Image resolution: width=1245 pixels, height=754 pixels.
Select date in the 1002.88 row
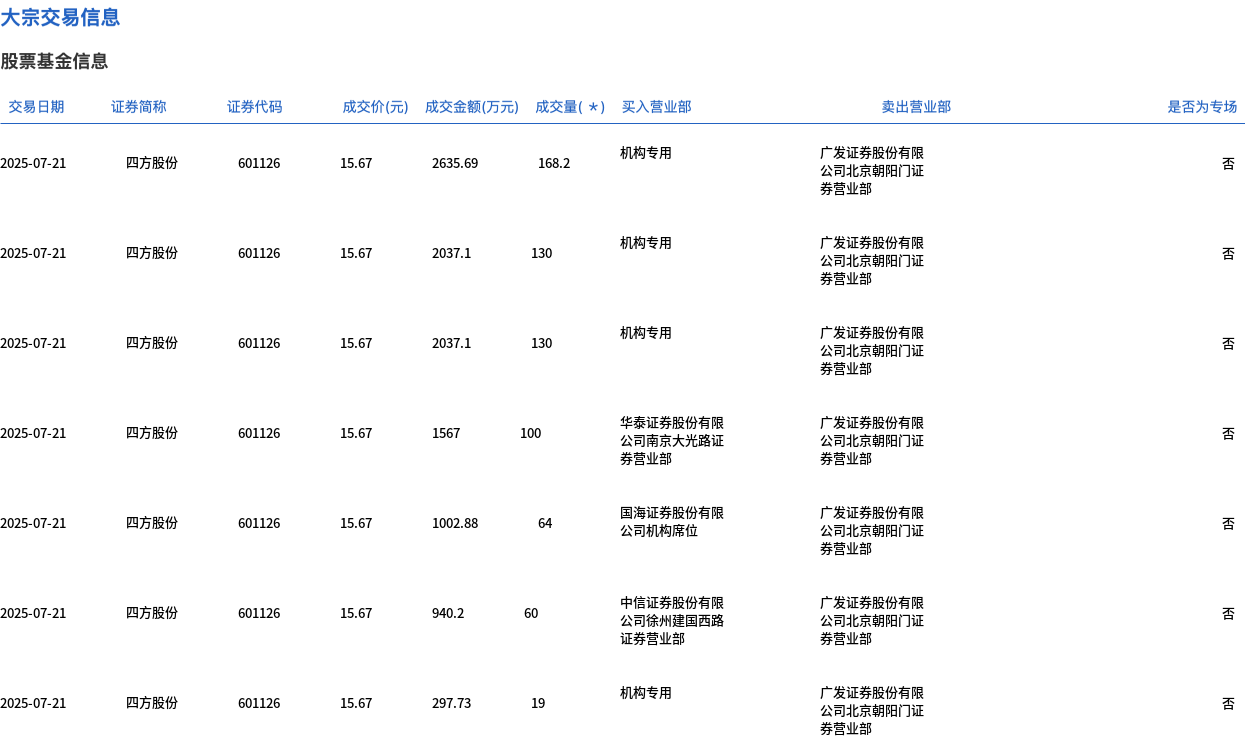[33, 523]
